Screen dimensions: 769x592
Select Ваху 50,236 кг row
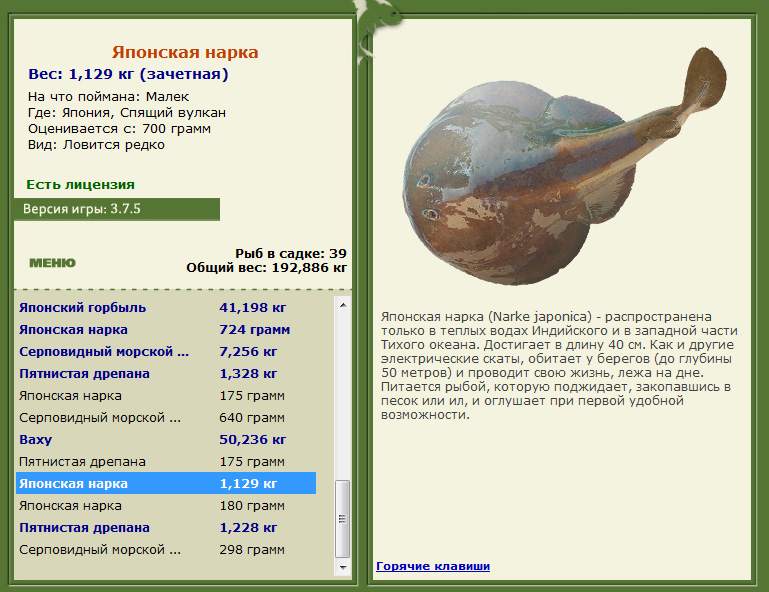(166, 439)
